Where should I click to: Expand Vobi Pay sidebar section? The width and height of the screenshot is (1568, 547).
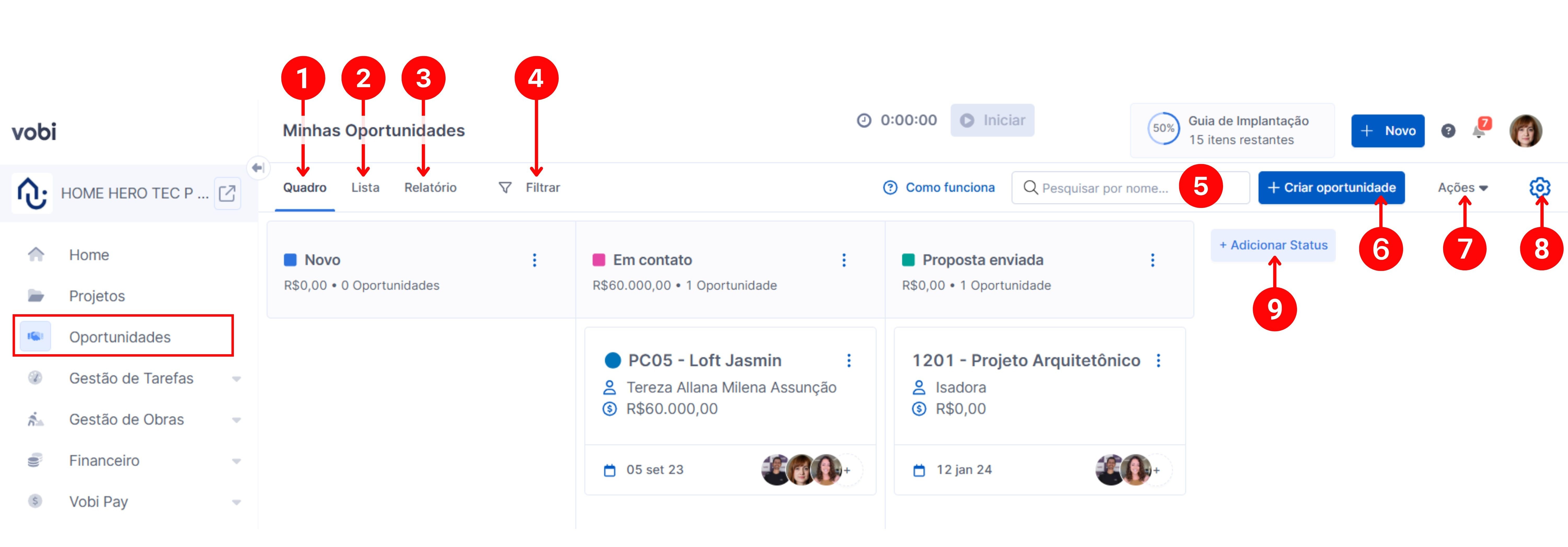coord(236,502)
